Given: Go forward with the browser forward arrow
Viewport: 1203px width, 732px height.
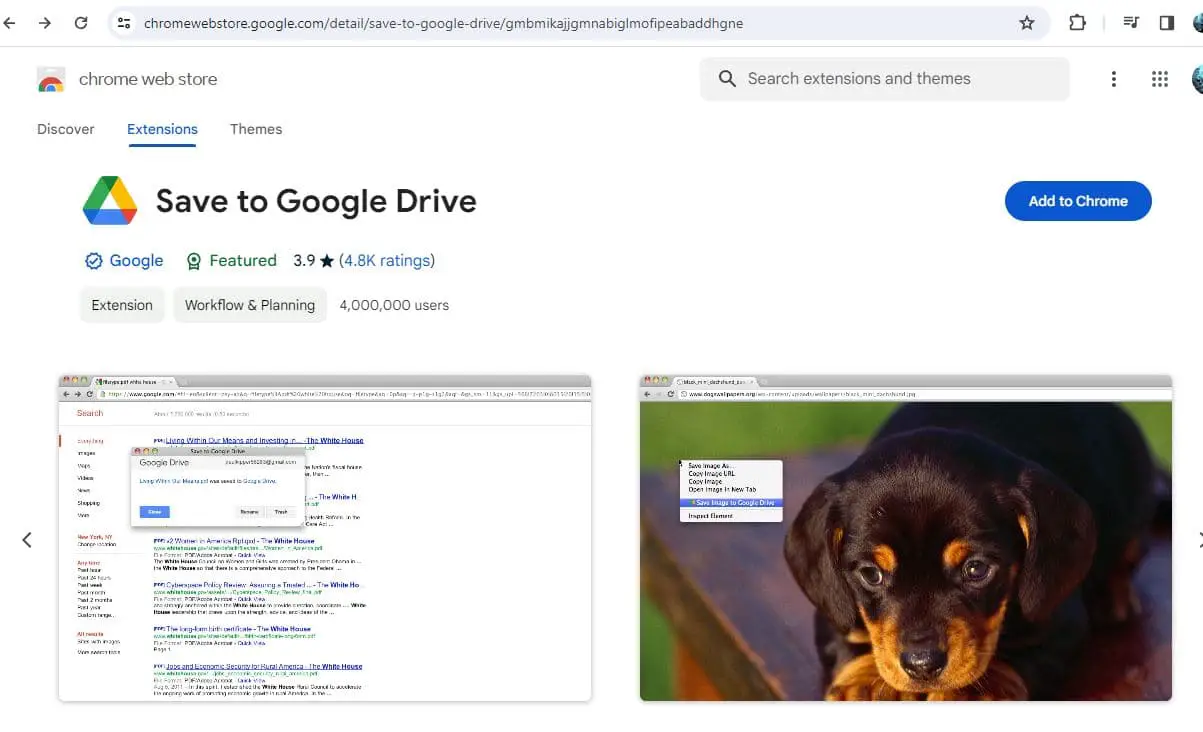Looking at the screenshot, I should (x=44, y=23).
